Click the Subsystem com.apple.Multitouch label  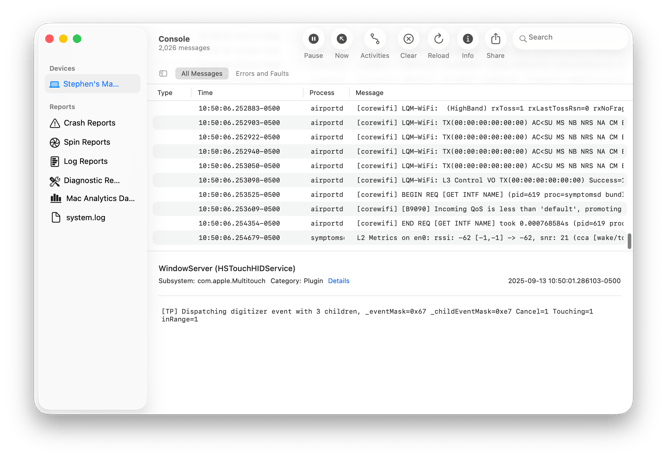(212, 281)
